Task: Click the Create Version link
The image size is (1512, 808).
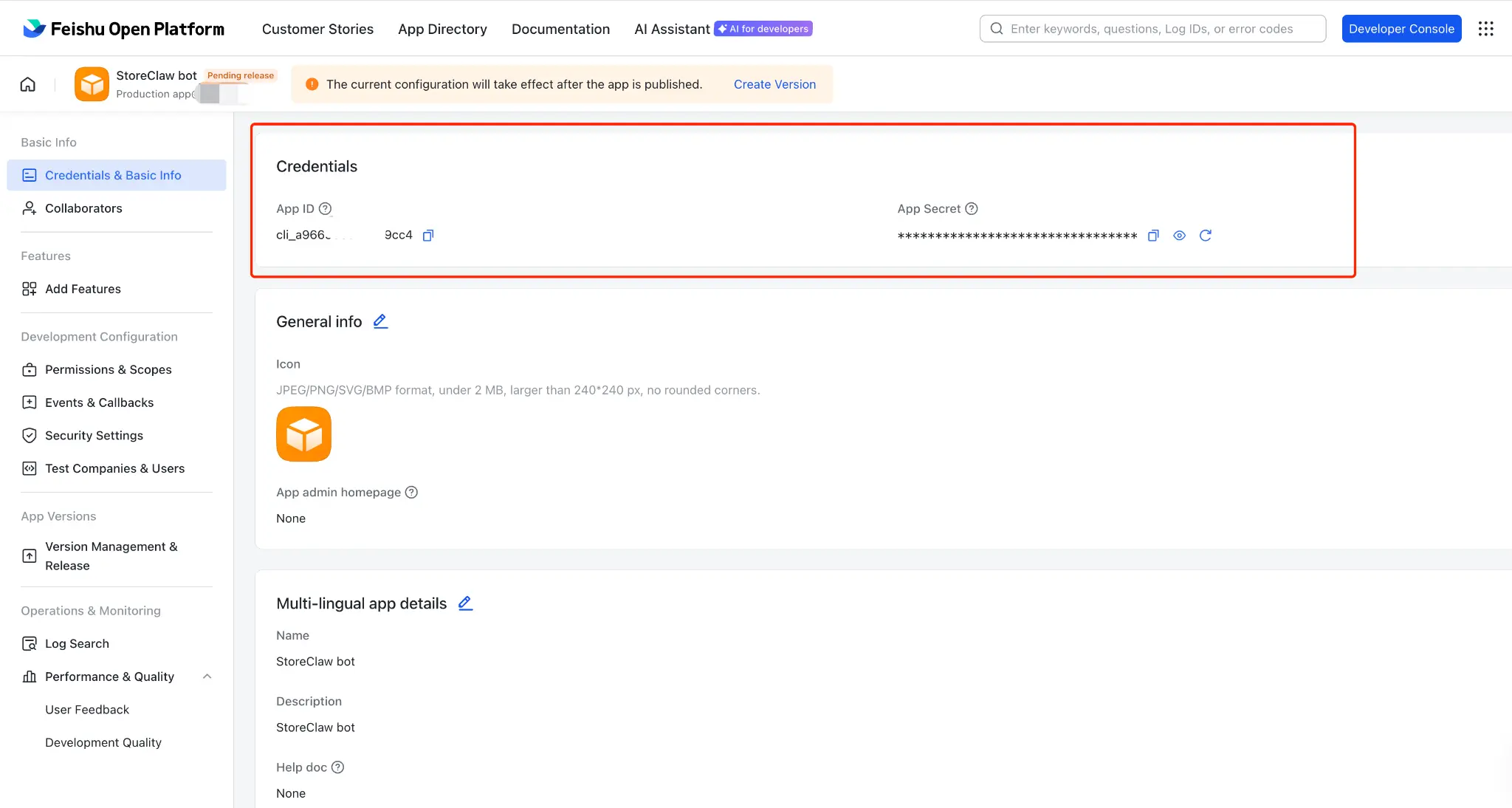Action: 774,84
